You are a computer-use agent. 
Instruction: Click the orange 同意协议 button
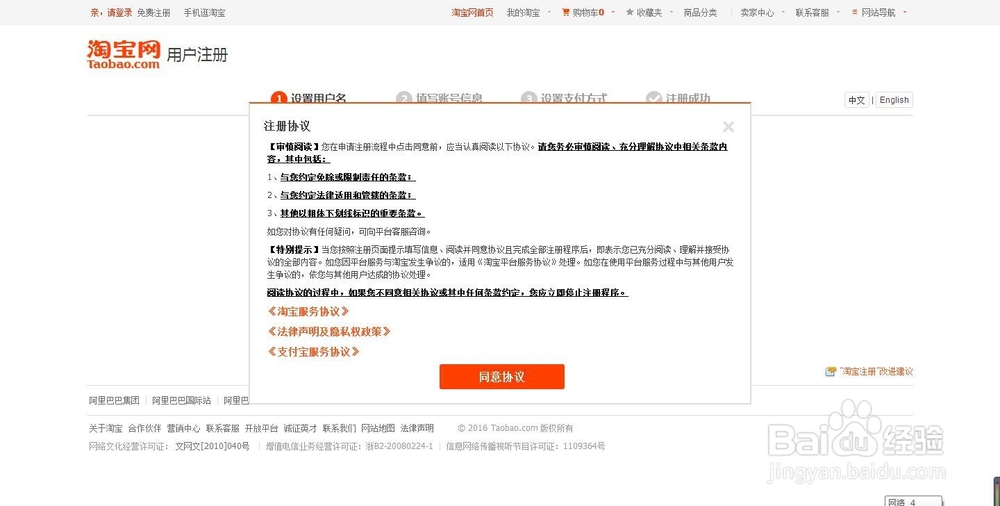click(501, 376)
